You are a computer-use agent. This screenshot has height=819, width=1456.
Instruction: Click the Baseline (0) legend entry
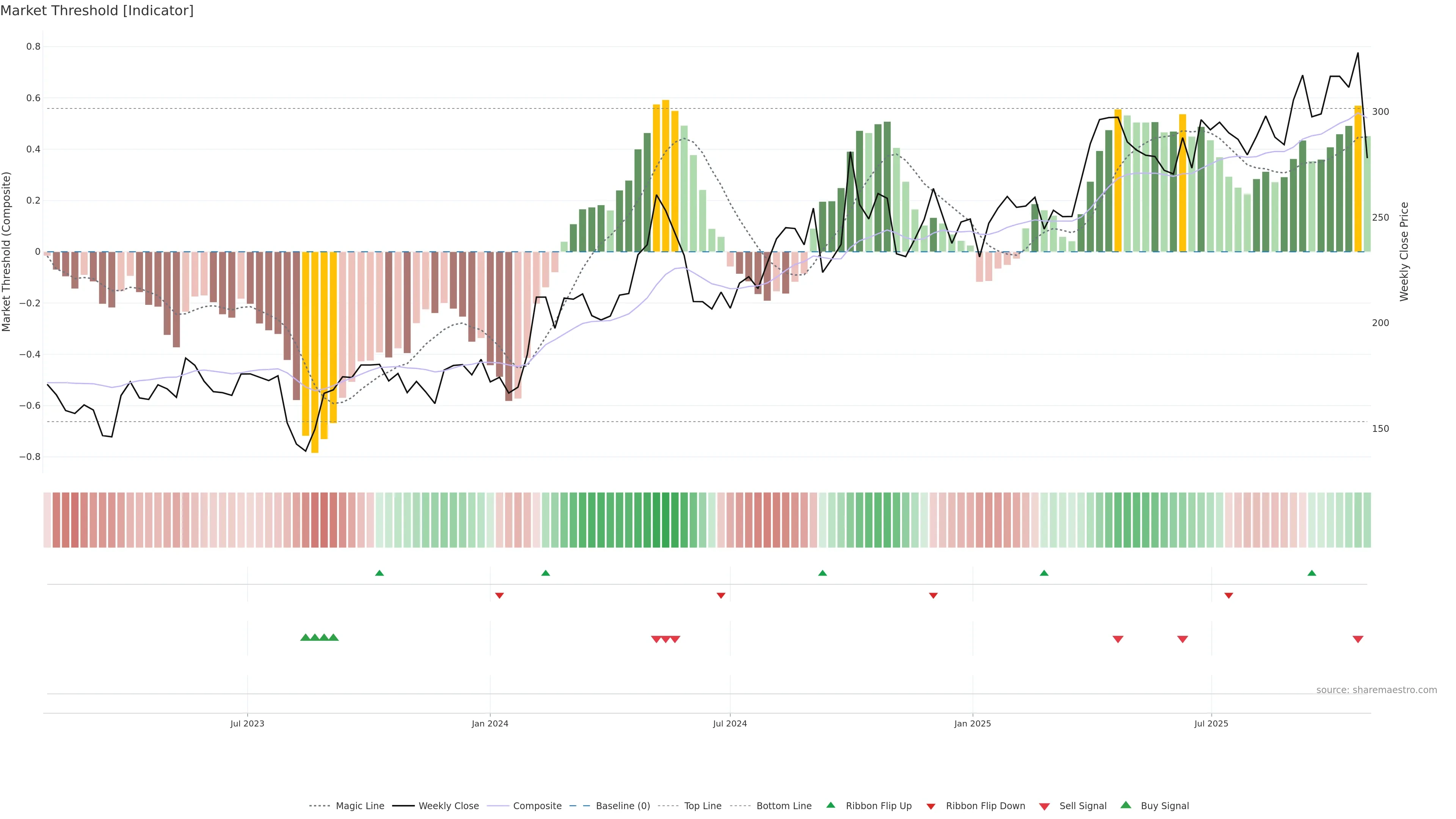(x=622, y=805)
